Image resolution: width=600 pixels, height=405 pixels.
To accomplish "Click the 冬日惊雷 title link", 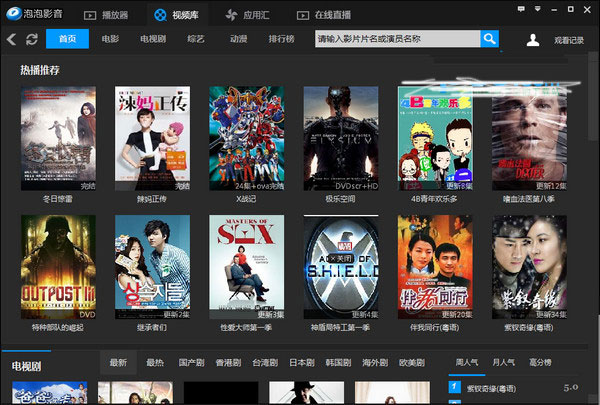I will 58,199.
